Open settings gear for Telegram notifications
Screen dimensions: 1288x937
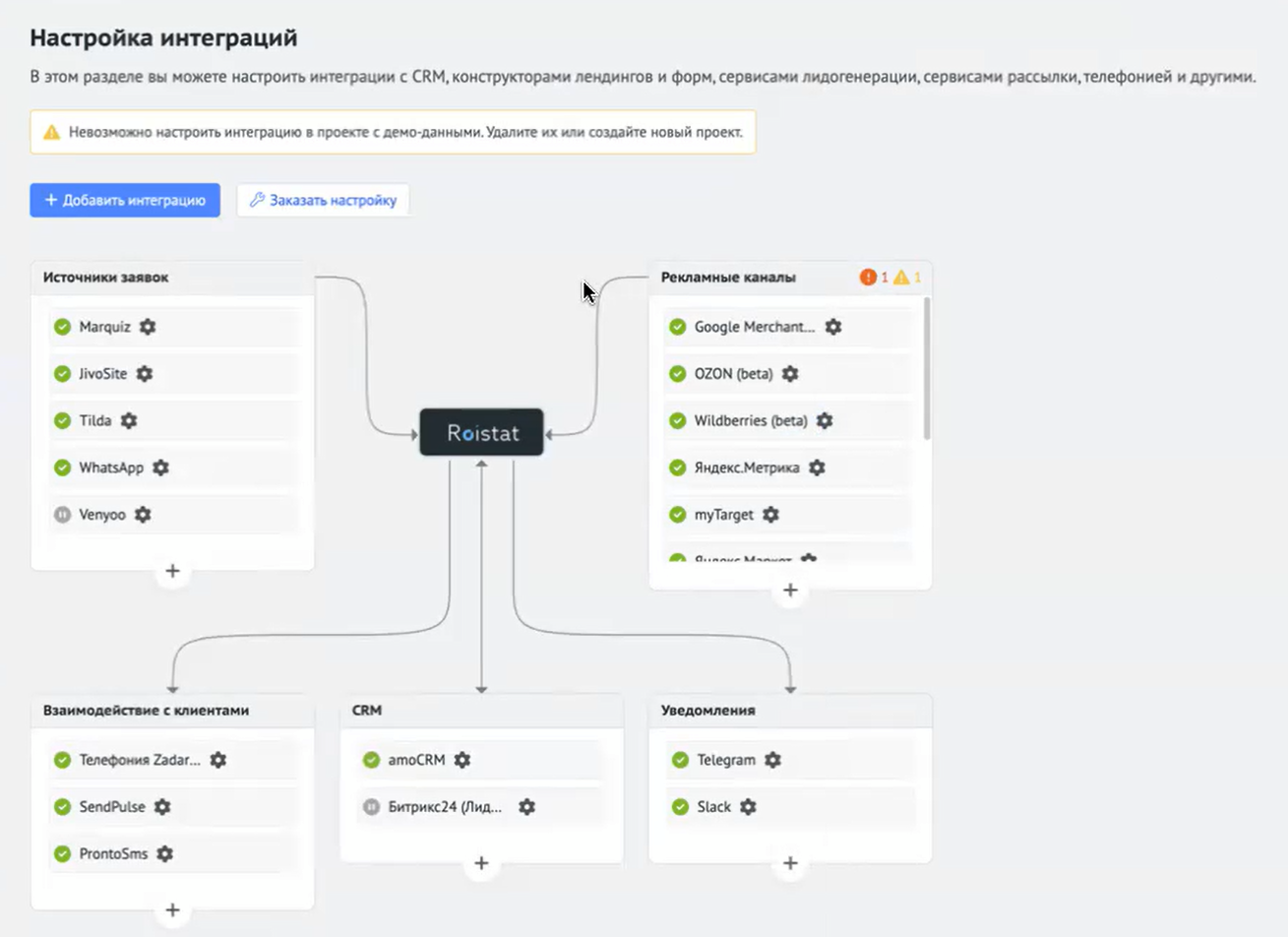(773, 760)
